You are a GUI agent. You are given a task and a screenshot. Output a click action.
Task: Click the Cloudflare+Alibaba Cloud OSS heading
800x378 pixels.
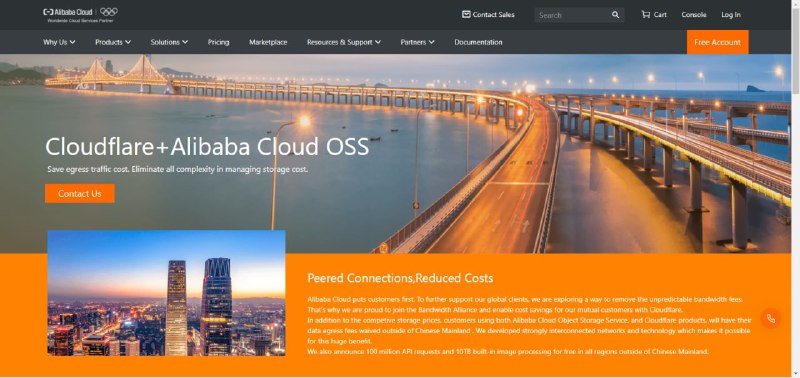(x=207, y=146)
